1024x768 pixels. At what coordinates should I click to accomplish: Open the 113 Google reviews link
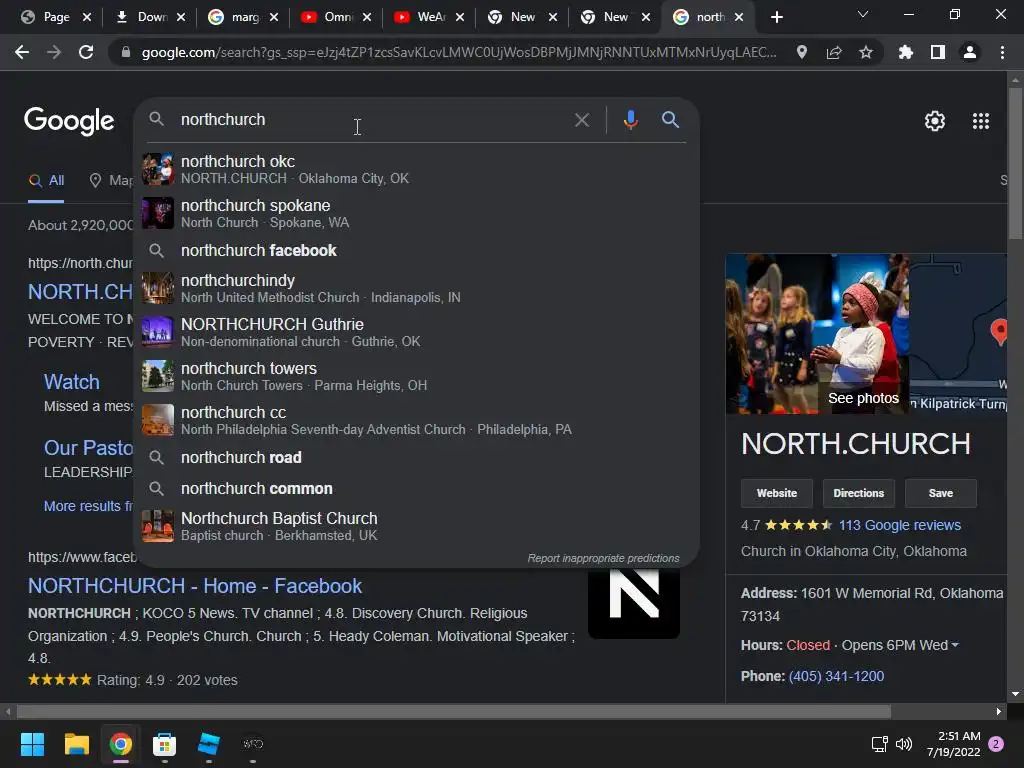pos(899,525)
